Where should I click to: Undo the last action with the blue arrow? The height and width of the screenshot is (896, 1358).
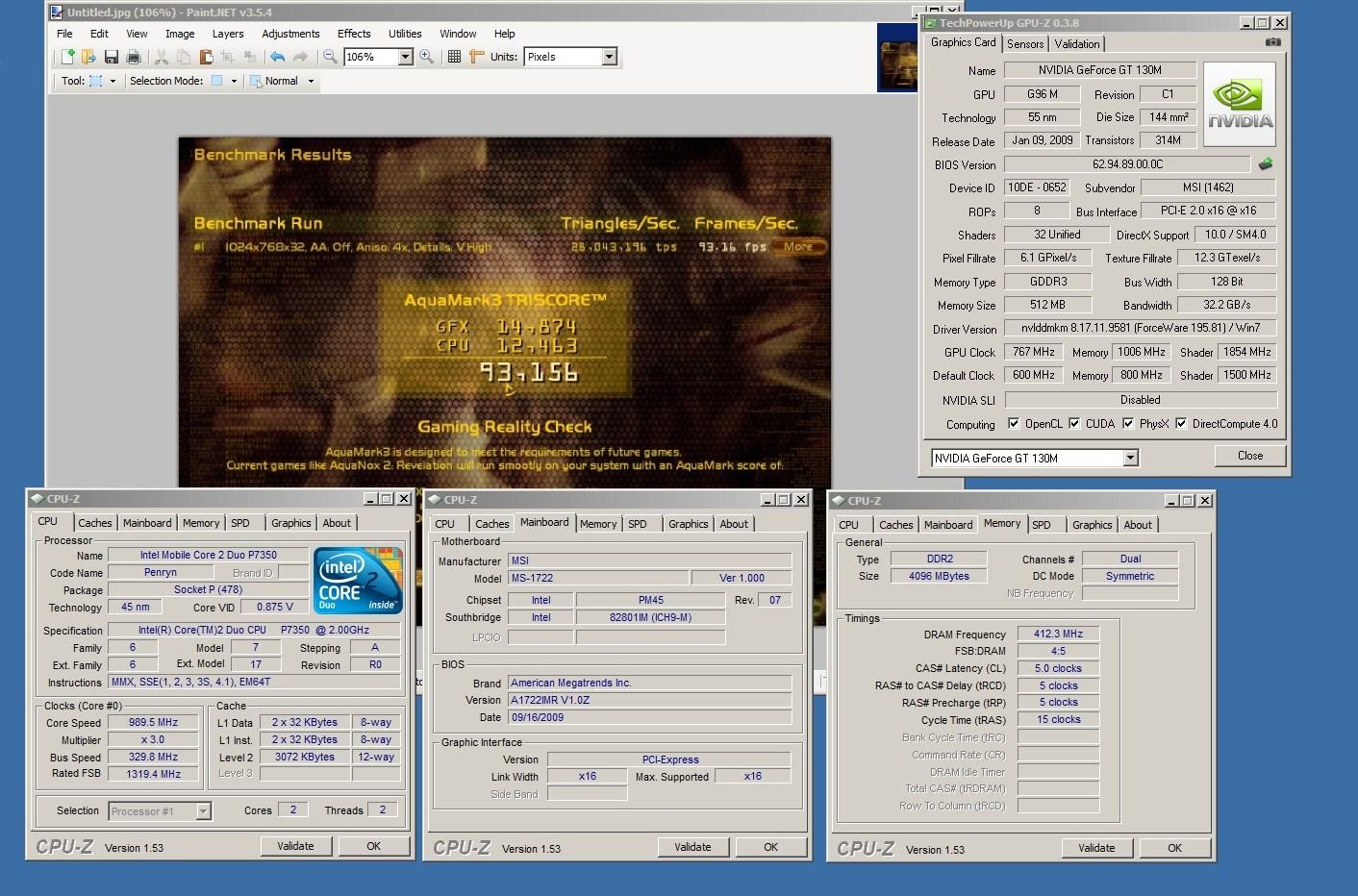tap(278, 57)
